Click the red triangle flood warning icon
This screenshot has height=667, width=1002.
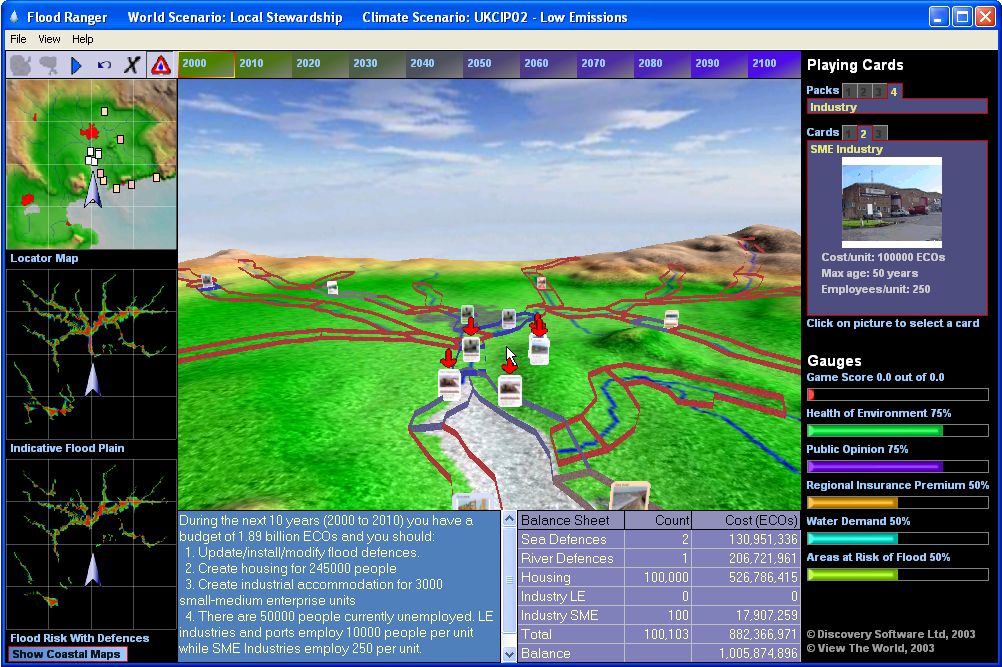[160, 65]
